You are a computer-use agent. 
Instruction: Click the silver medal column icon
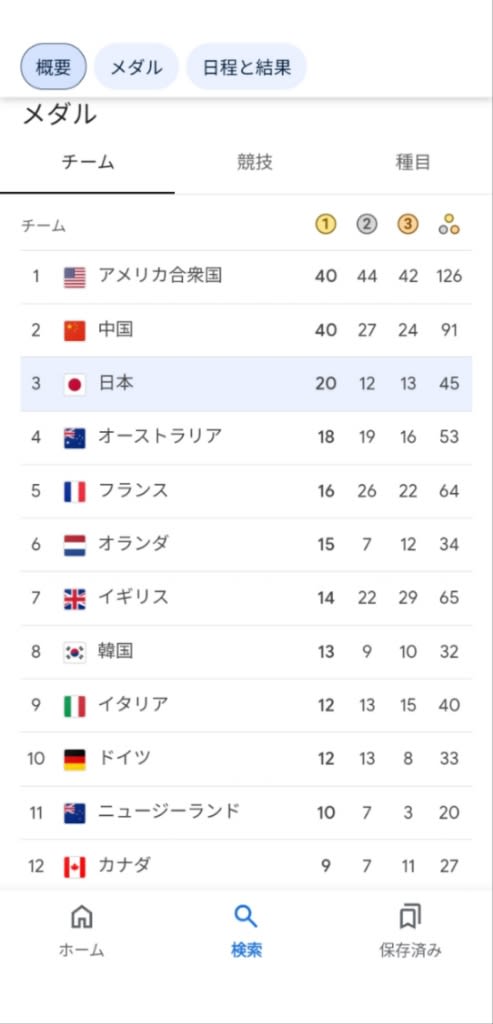367,225
